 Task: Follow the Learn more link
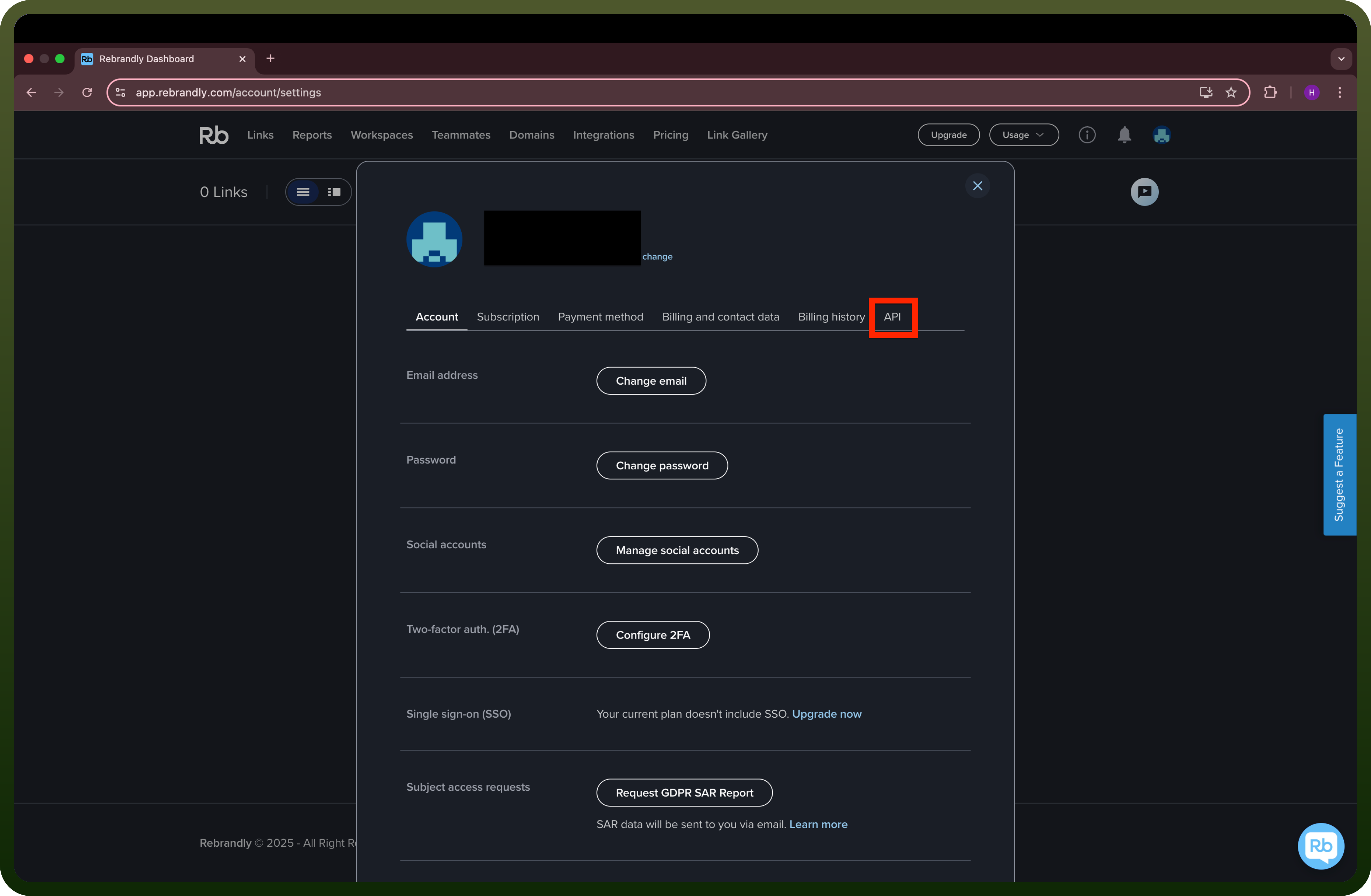[818, 824]
